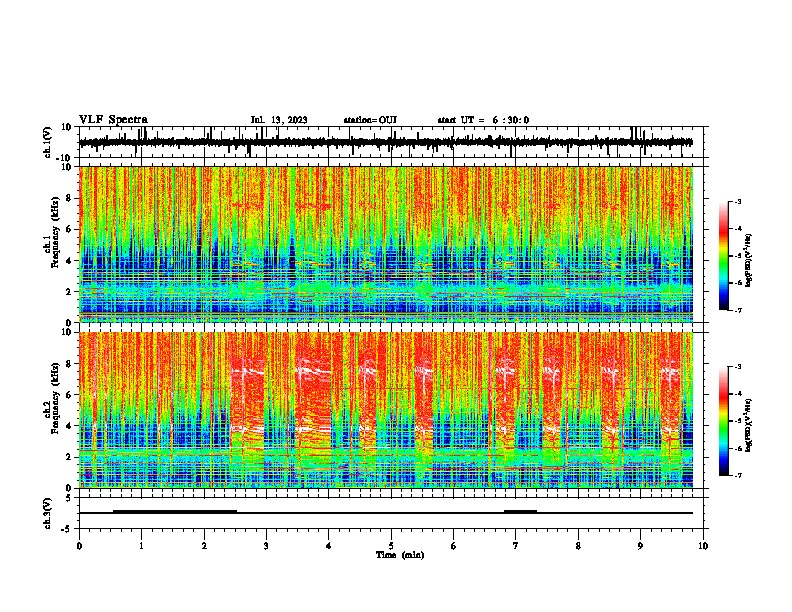792x612 pixels.
Task: Click the time axis tick label "0"
Action: point(79,546)
